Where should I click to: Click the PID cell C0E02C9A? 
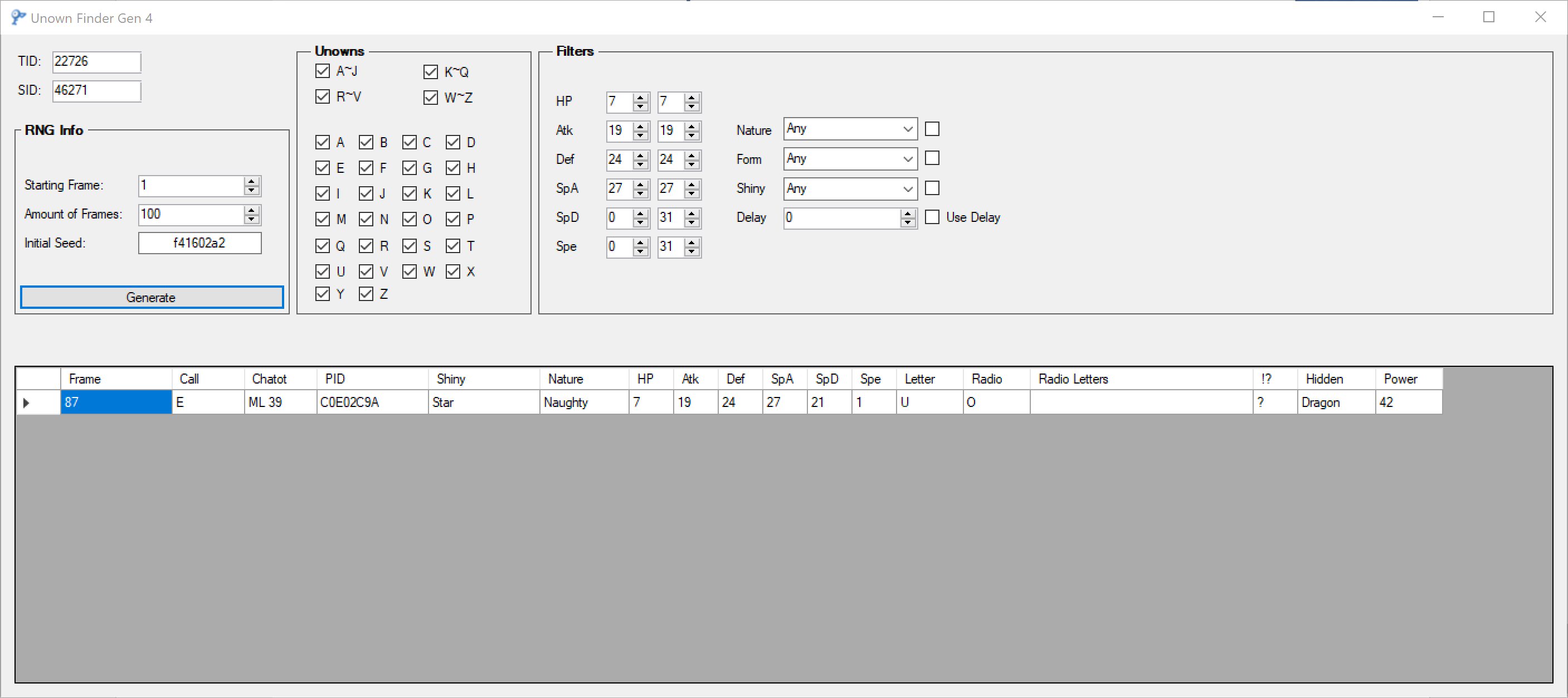(373, 403)
